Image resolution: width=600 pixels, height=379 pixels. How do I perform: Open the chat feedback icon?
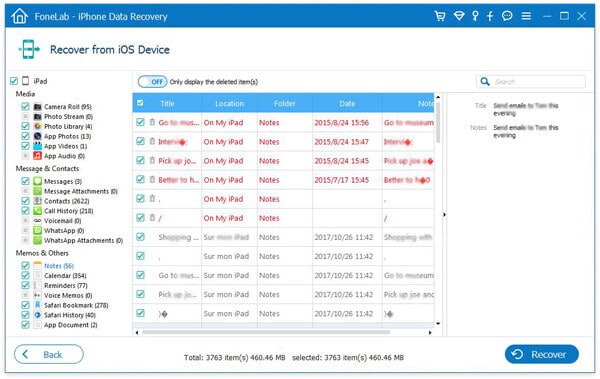point(507,16)
